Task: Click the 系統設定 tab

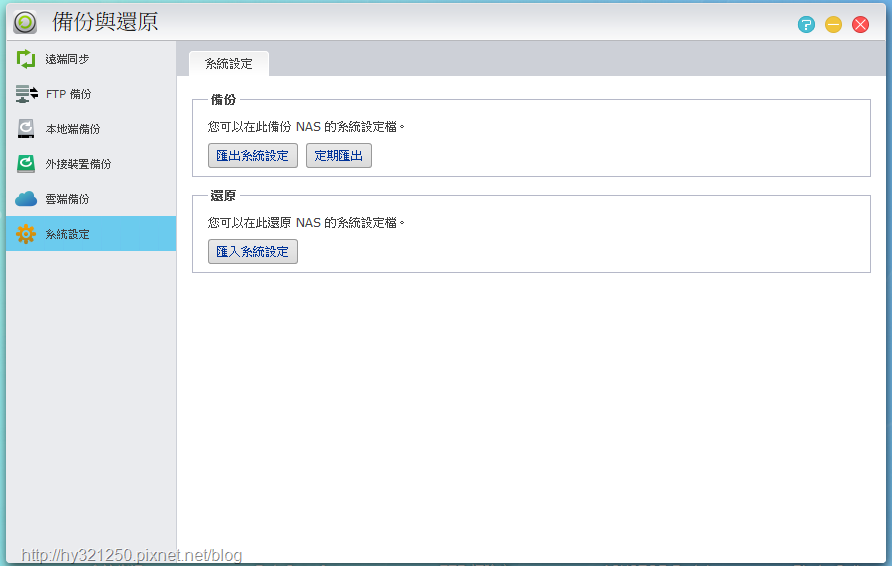Action: click(229, 64)
